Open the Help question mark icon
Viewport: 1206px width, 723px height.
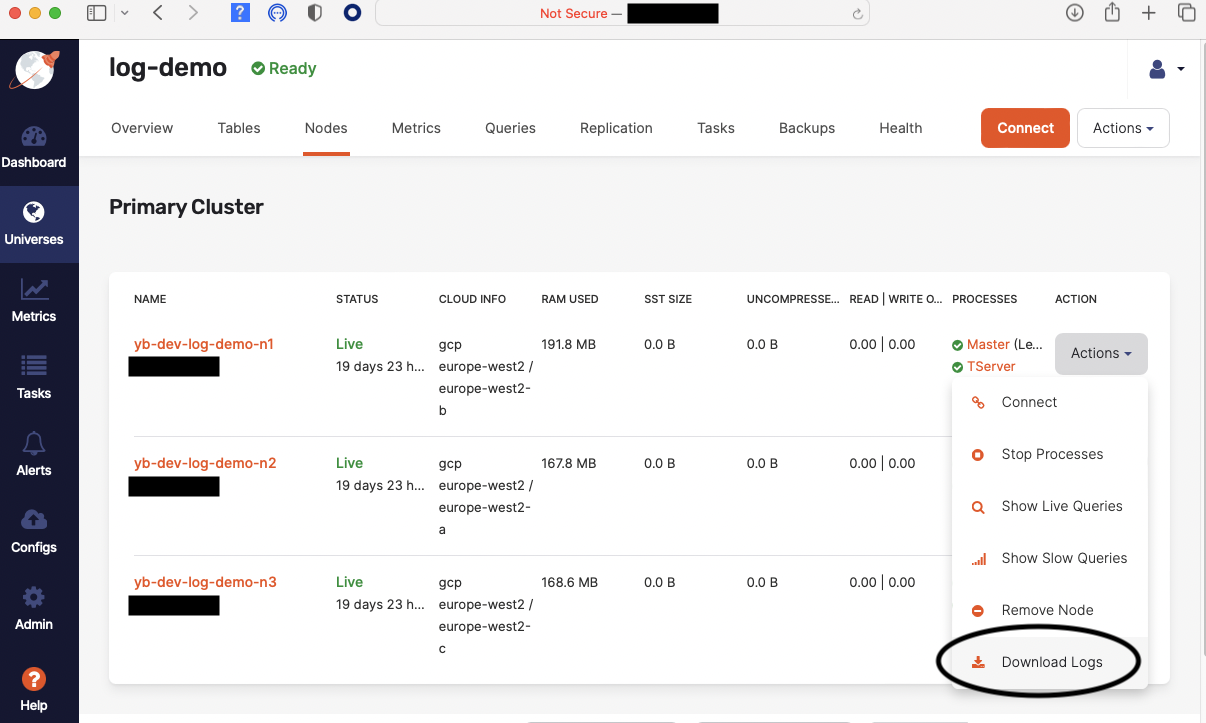[34, 679]
